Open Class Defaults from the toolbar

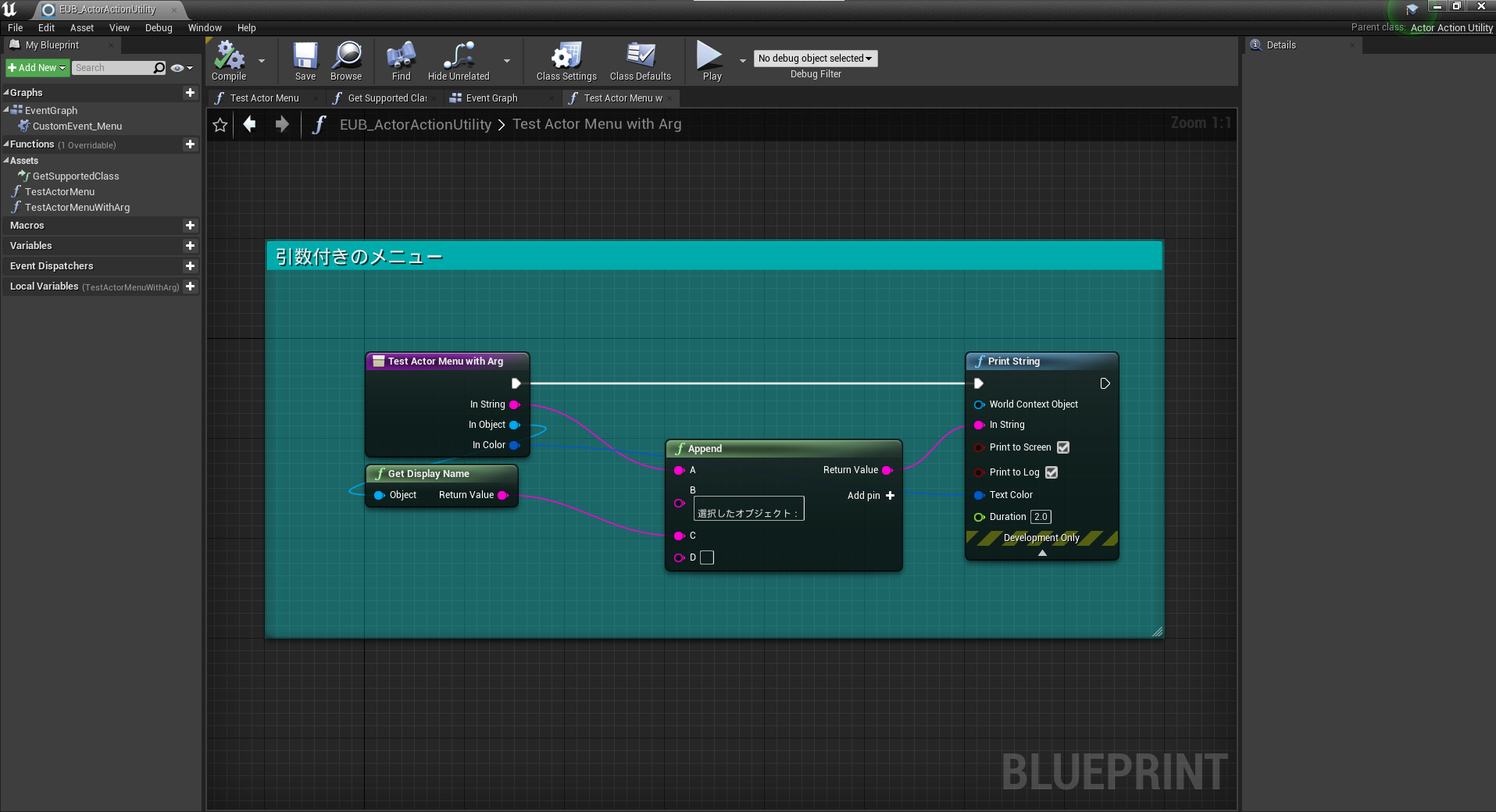pyautogui.click(x=641, y=61)
